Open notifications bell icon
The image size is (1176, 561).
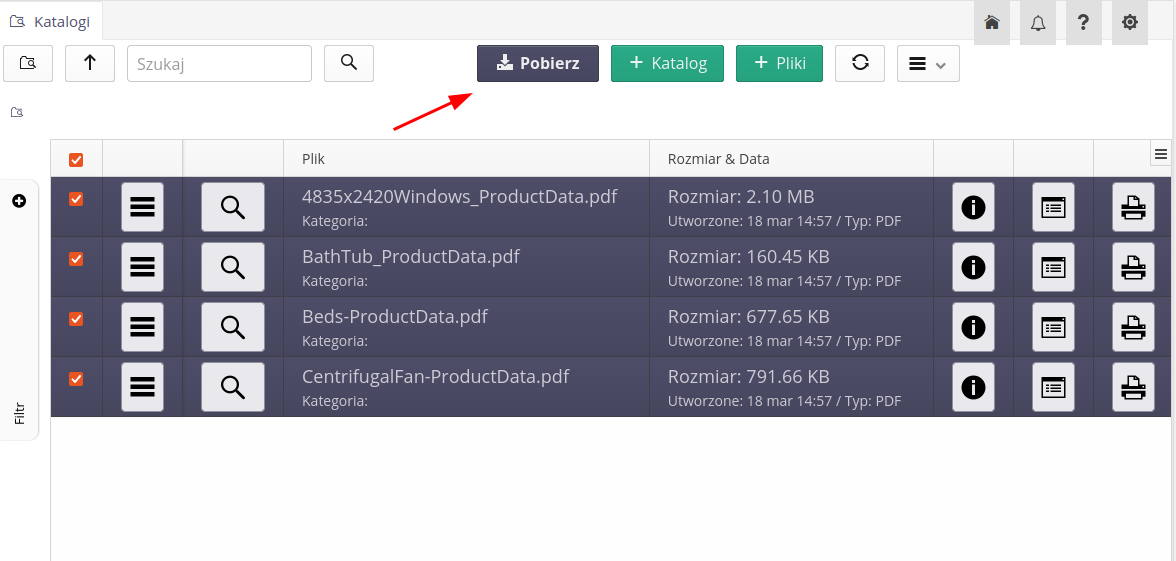point(1037,22)
